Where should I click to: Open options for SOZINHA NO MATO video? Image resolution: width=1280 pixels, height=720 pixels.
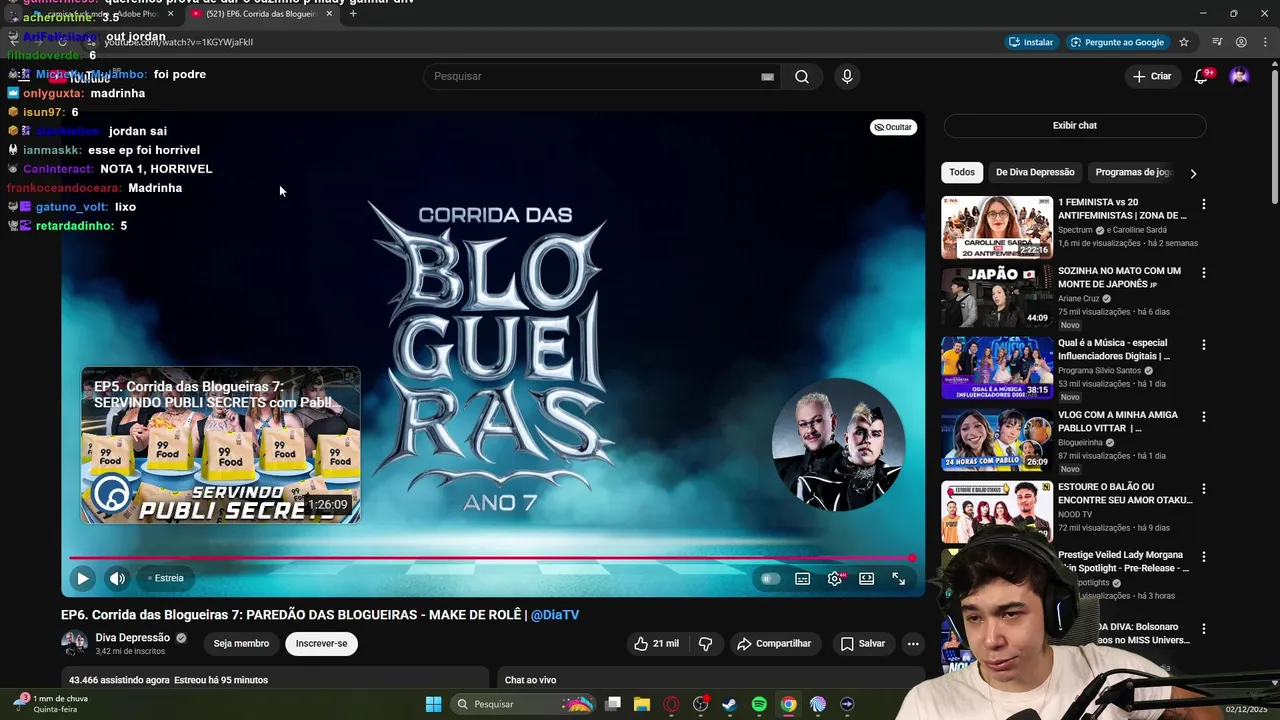(x=1203, y=273)
